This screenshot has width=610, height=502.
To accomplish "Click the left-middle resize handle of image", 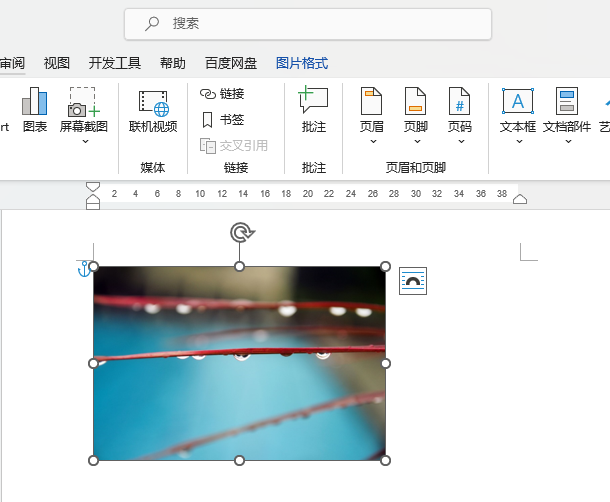I will (x=93, y=363).
